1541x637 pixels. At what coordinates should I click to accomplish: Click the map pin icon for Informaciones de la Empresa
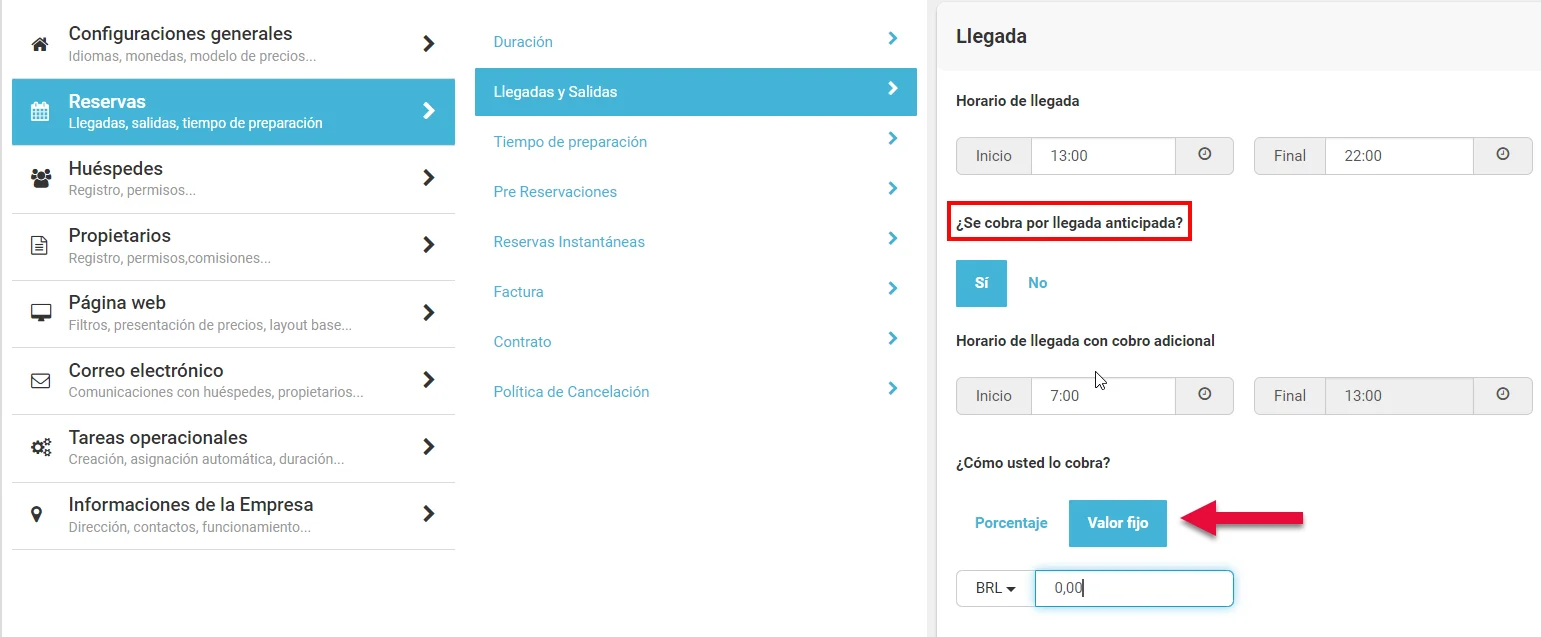click(x=38, y=514)
